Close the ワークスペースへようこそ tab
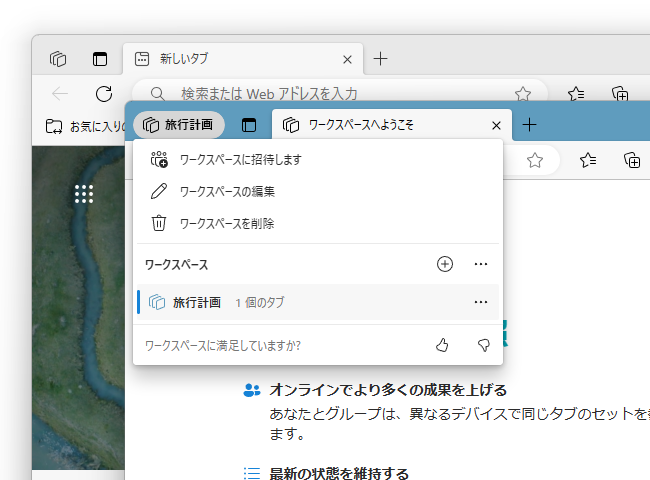This screenshot has height=480, width=650. pyautogui.click(x=496, y=125)
